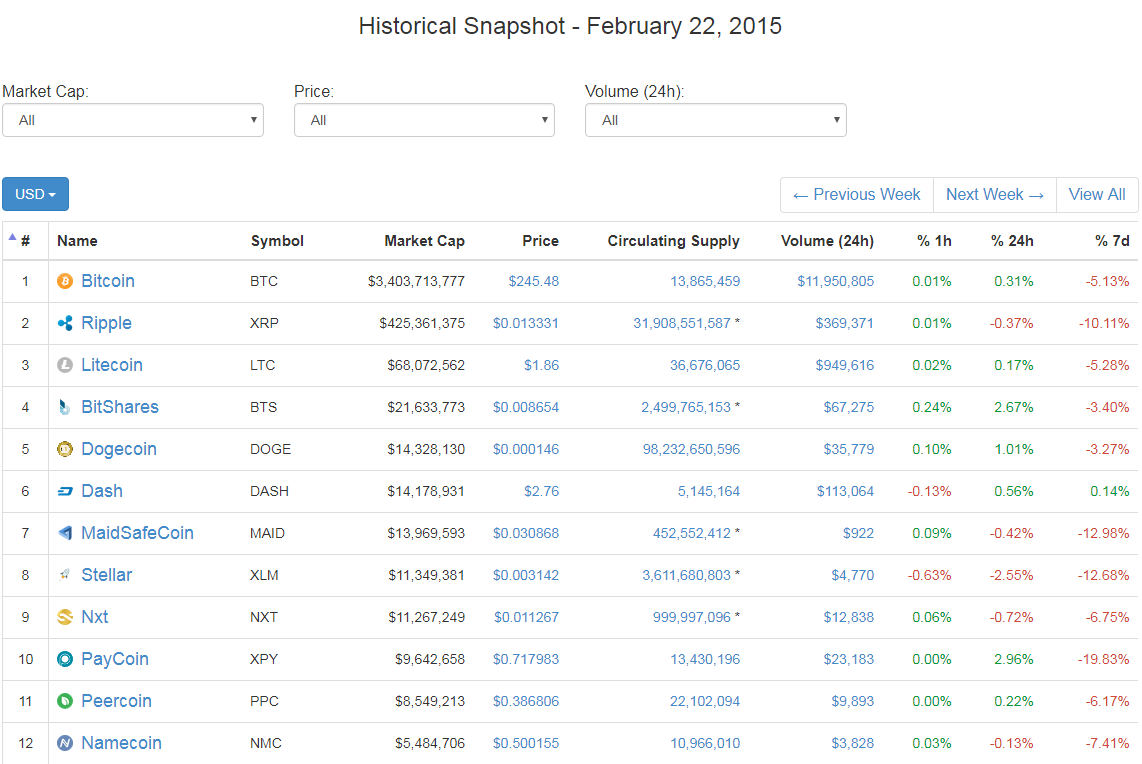Click the Bitcoin coin logo icon
Image resolution: width=1142 pixels, height=764 pixels.
click(x=65, y=281)
